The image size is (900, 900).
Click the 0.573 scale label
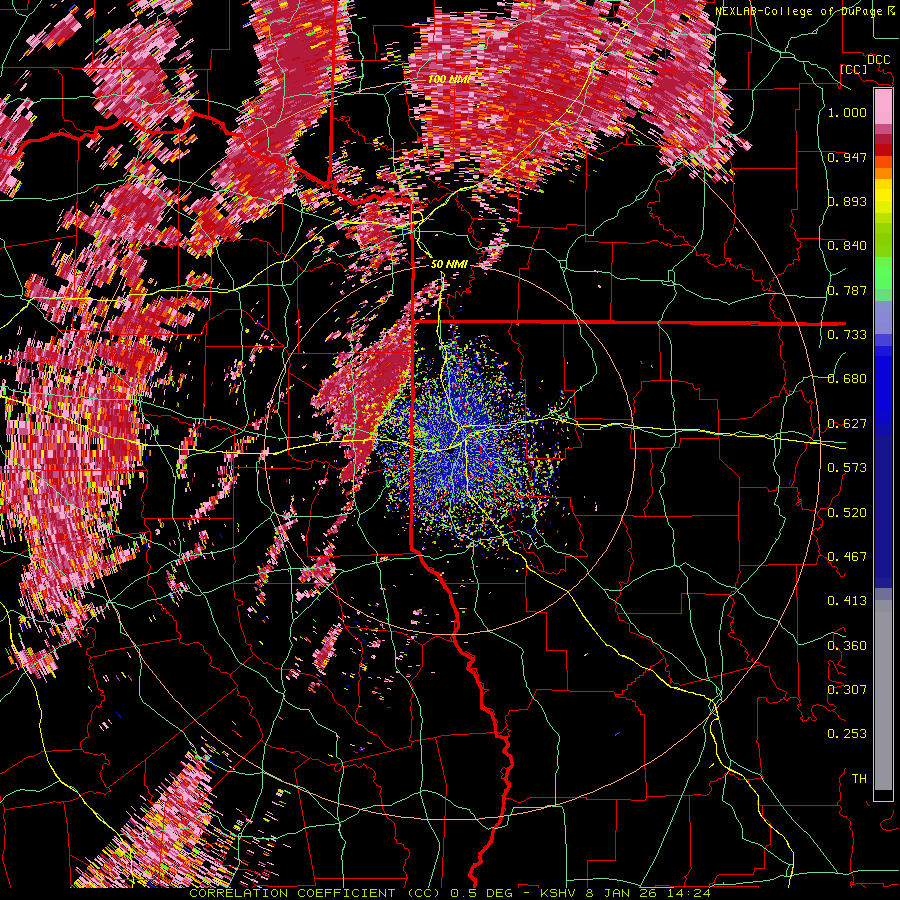847,468
